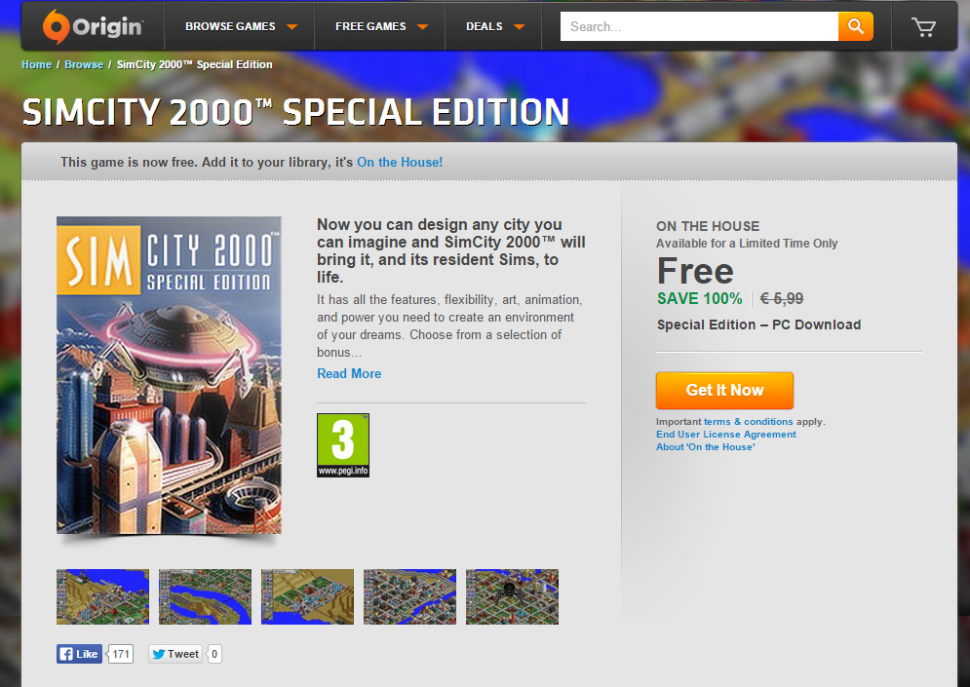Click the Twitter Tweet button
970x687 pixels.
(x=176, y=654)
